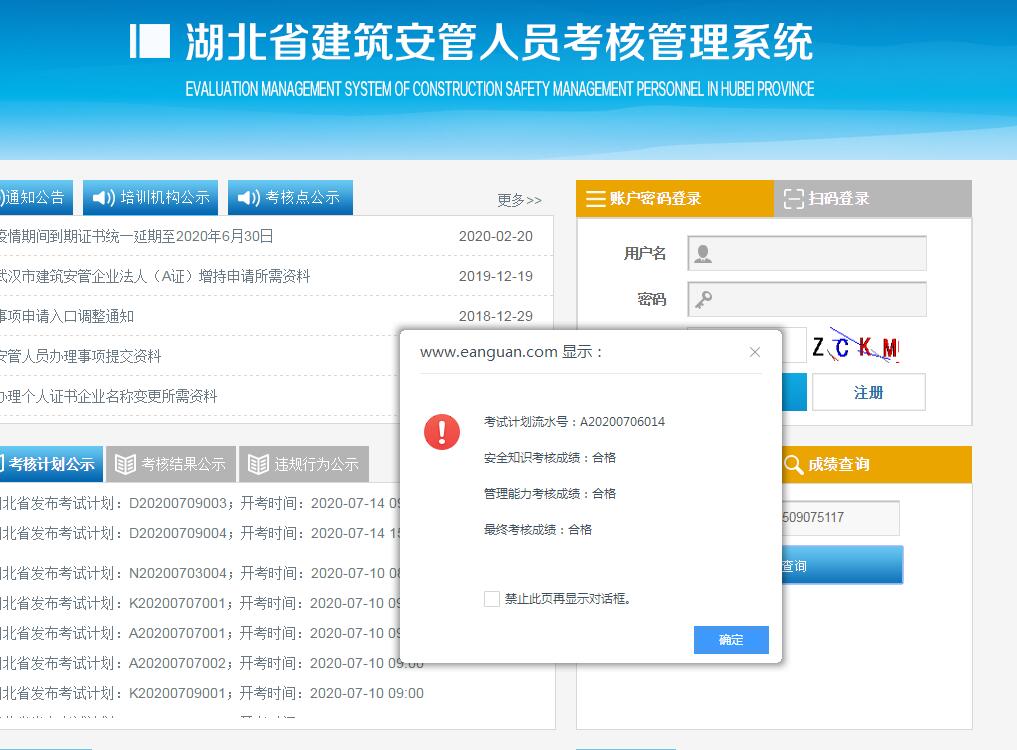The image size is (1017, 750).
Task: Click the dialog title www.eanguan.com 显示：
Action: pyautogui.click(x=512, y=352)
